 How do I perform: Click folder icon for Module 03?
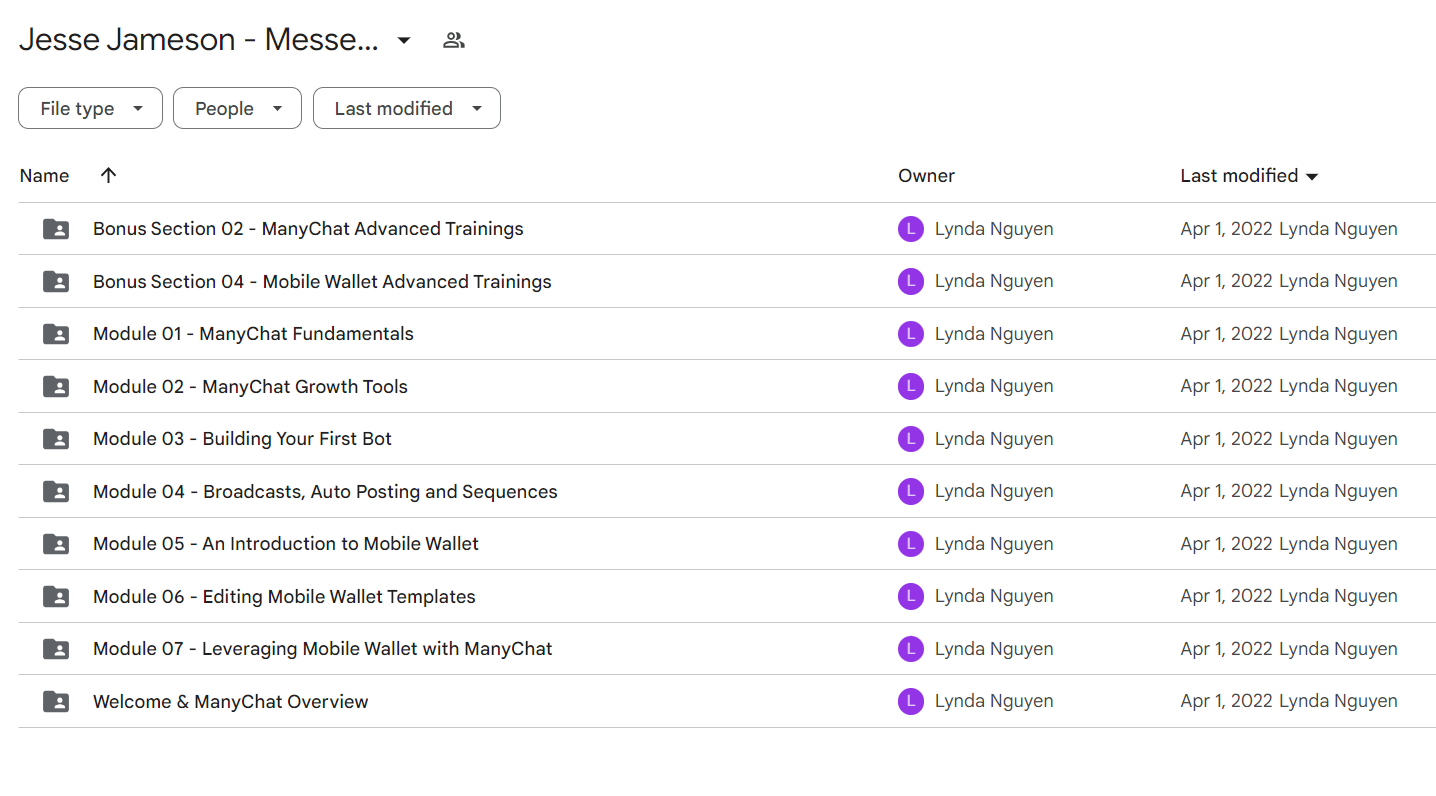click(x=56, y=439)
